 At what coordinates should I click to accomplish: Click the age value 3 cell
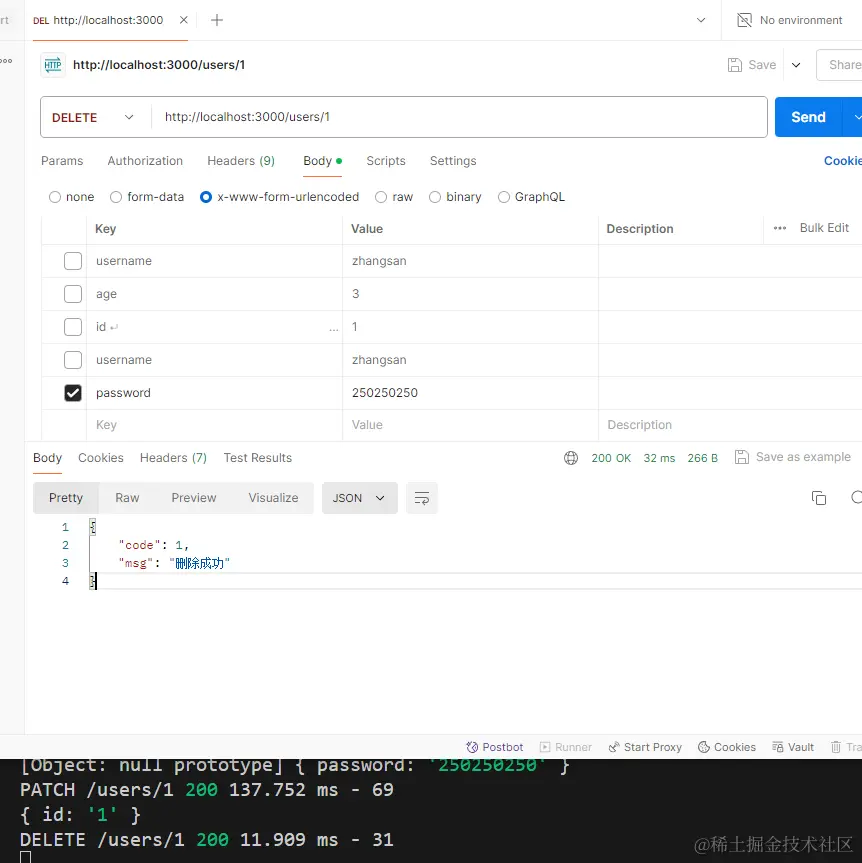pos(470,294)
